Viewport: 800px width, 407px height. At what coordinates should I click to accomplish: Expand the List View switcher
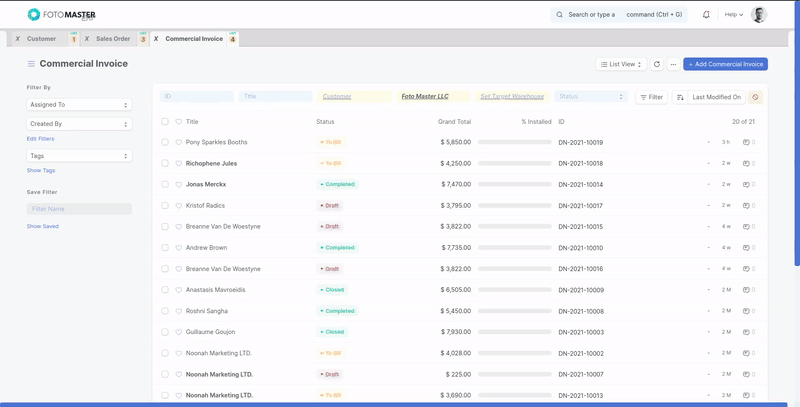(x=621, y=64)
